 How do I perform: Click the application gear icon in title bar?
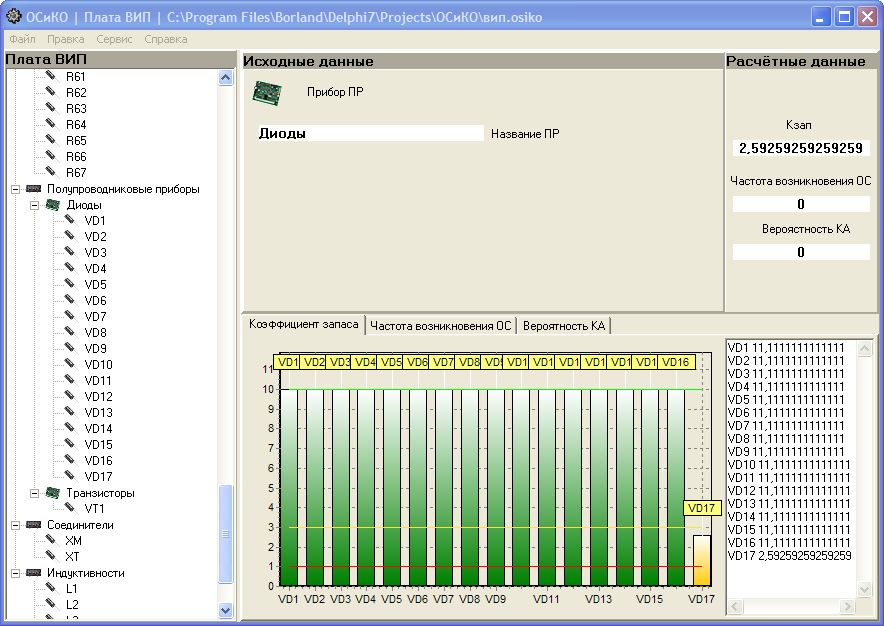tap(14, 16)
